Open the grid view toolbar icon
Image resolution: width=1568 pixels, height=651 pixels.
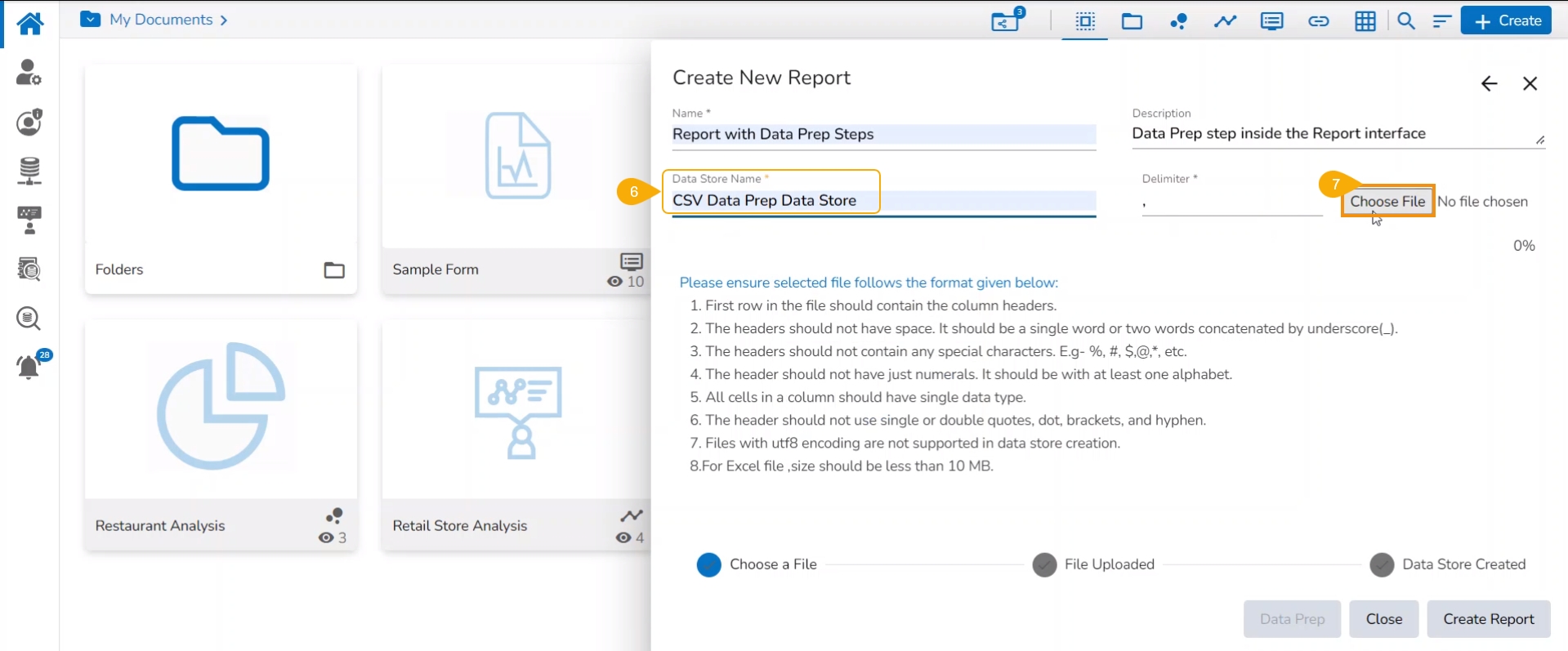(x=1365, y=21)
